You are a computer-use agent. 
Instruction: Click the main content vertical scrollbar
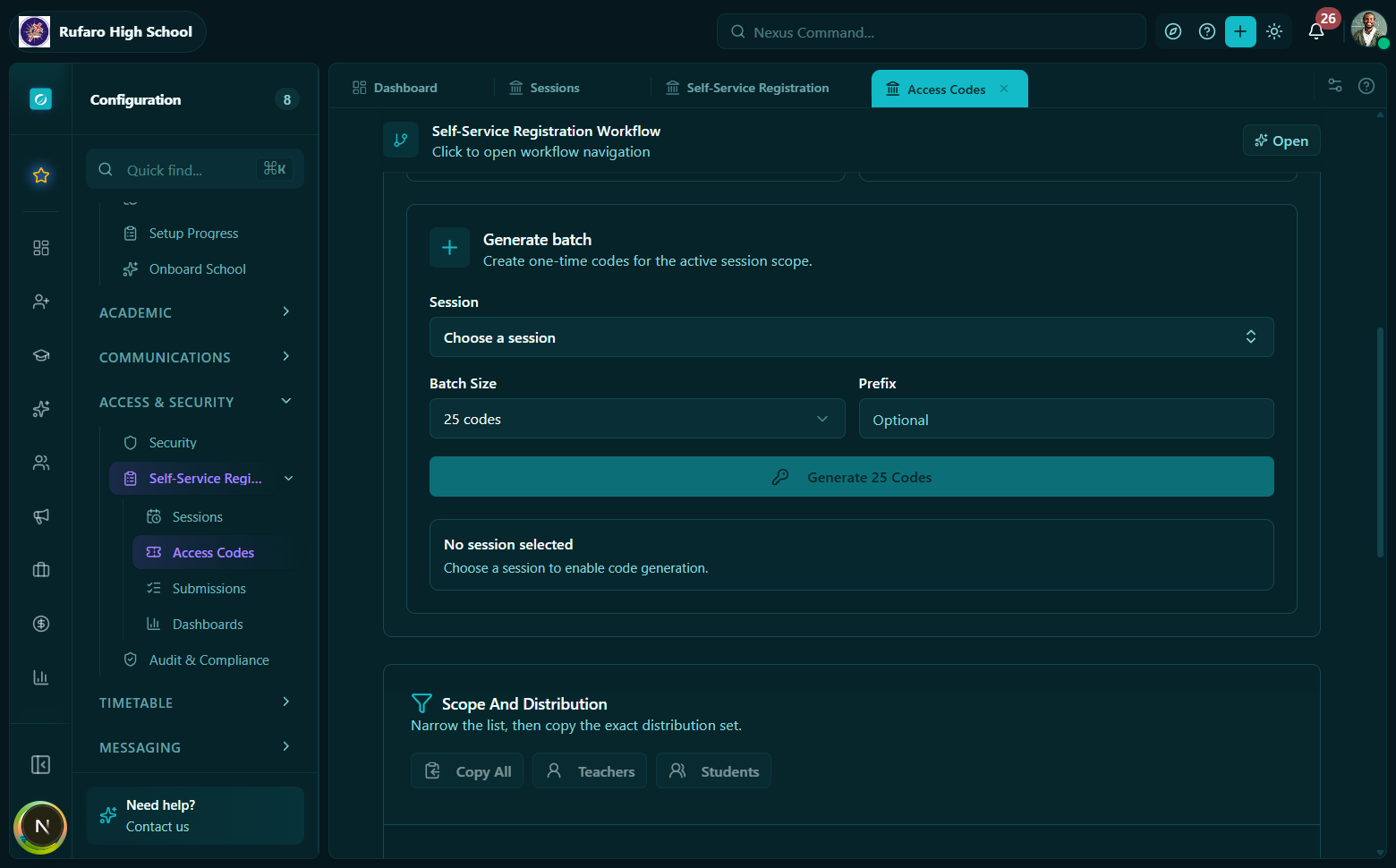coord(1380,443)
